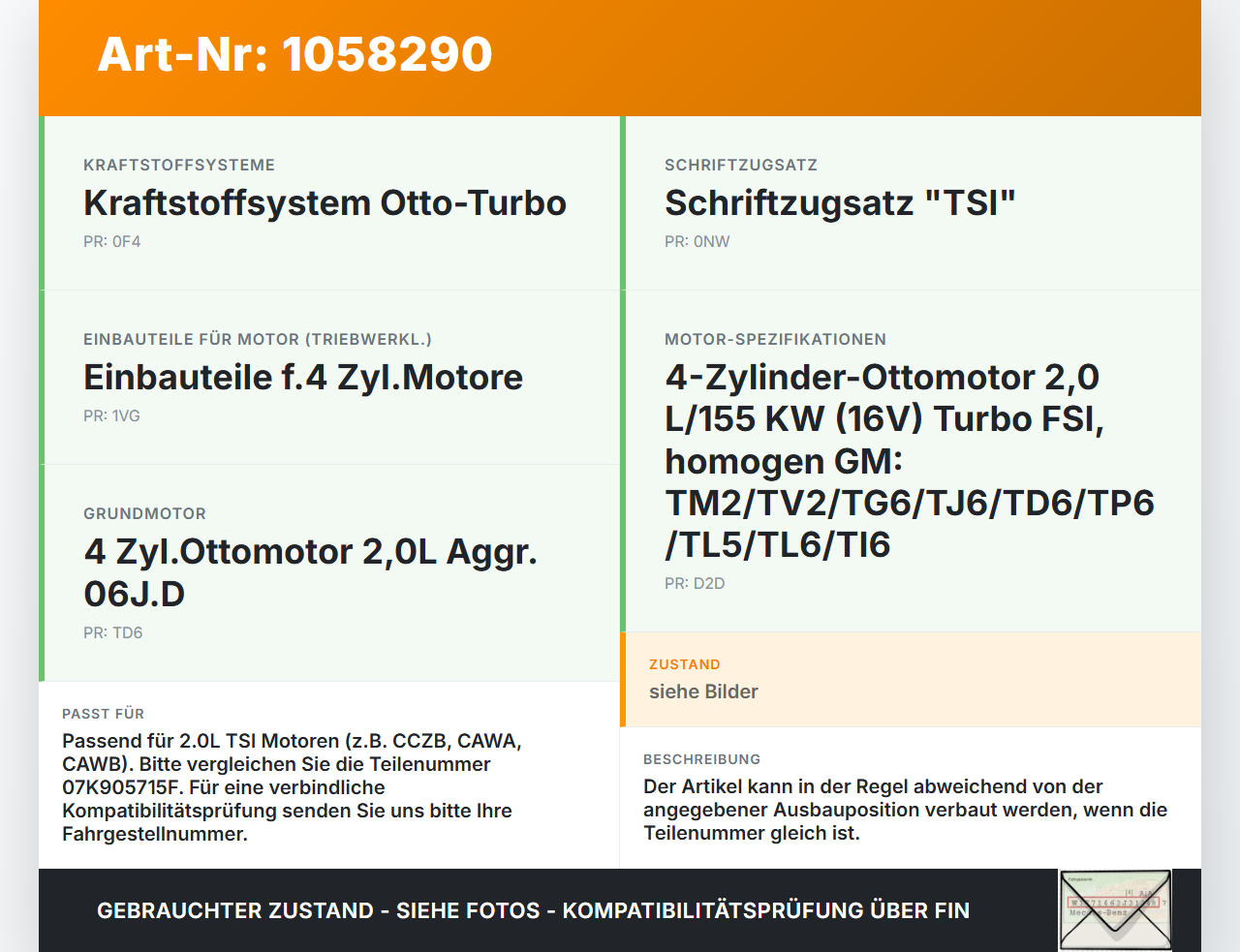Click the PR: 0F4 code

click(x=112, y=242)
